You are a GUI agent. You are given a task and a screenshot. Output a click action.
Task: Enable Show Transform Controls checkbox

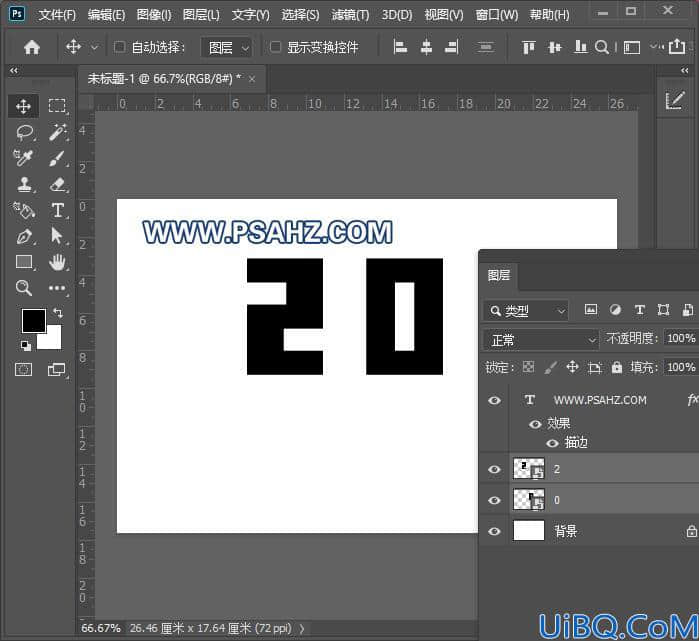coord(275,47)
